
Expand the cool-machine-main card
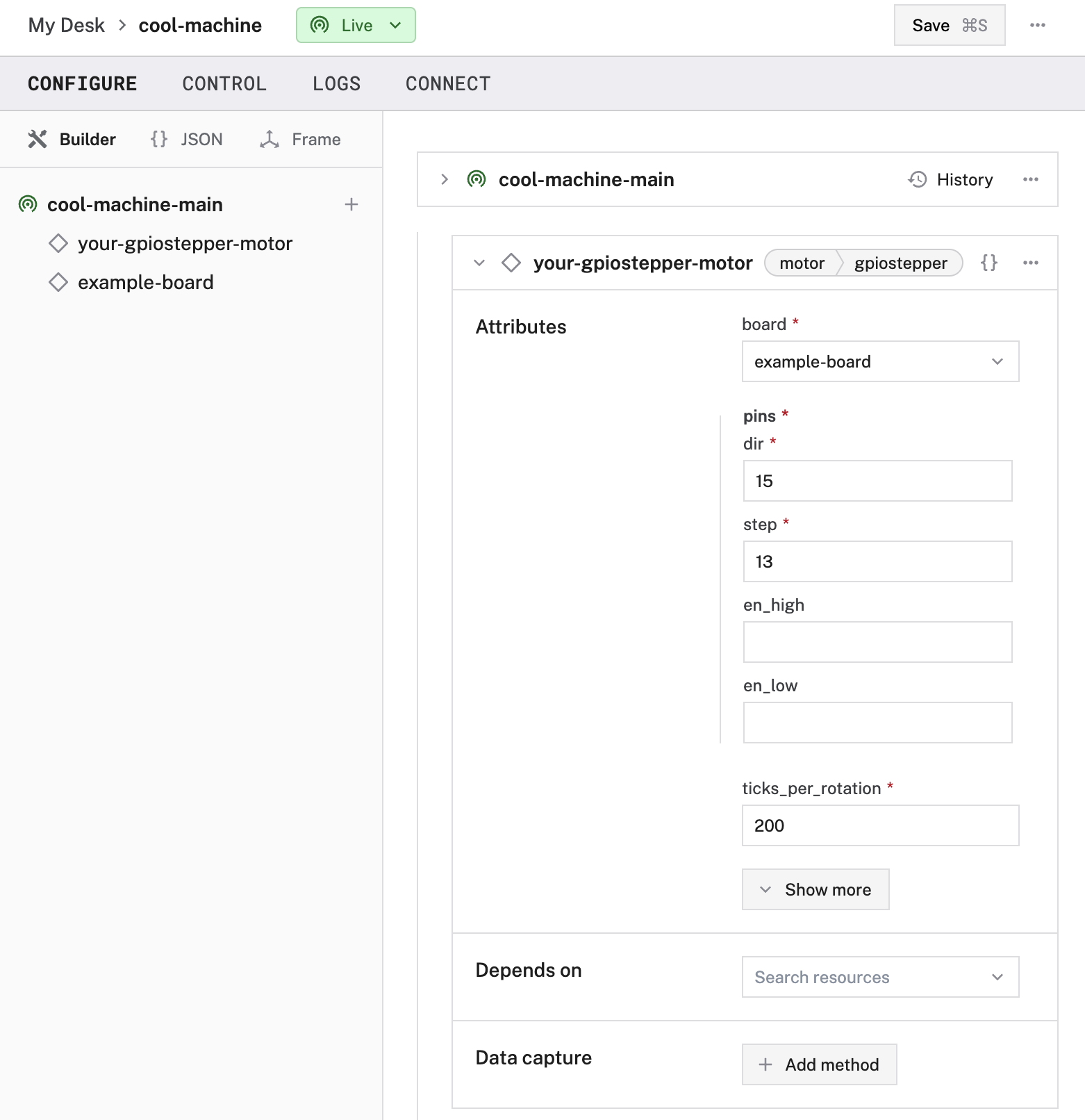[x=445, y=179]
